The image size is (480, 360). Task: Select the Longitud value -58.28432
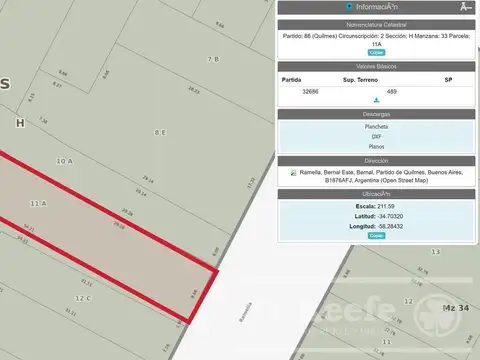pos(391,226)
